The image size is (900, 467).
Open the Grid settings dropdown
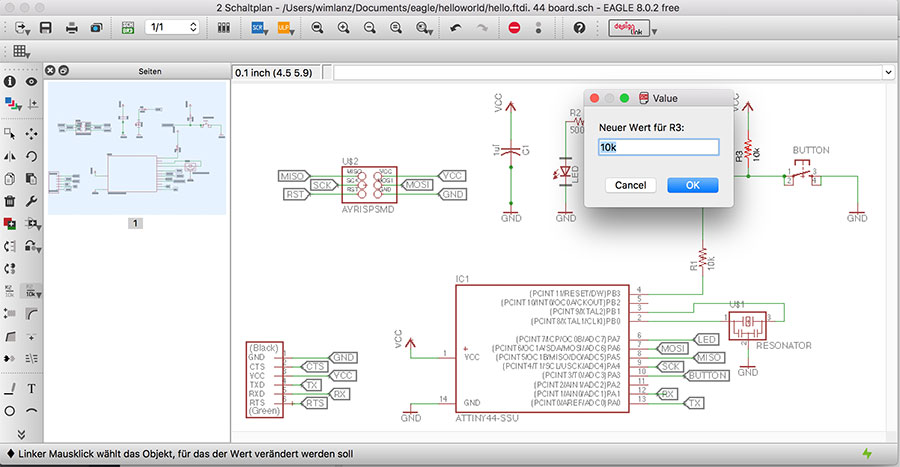click(x=21, y=52)
